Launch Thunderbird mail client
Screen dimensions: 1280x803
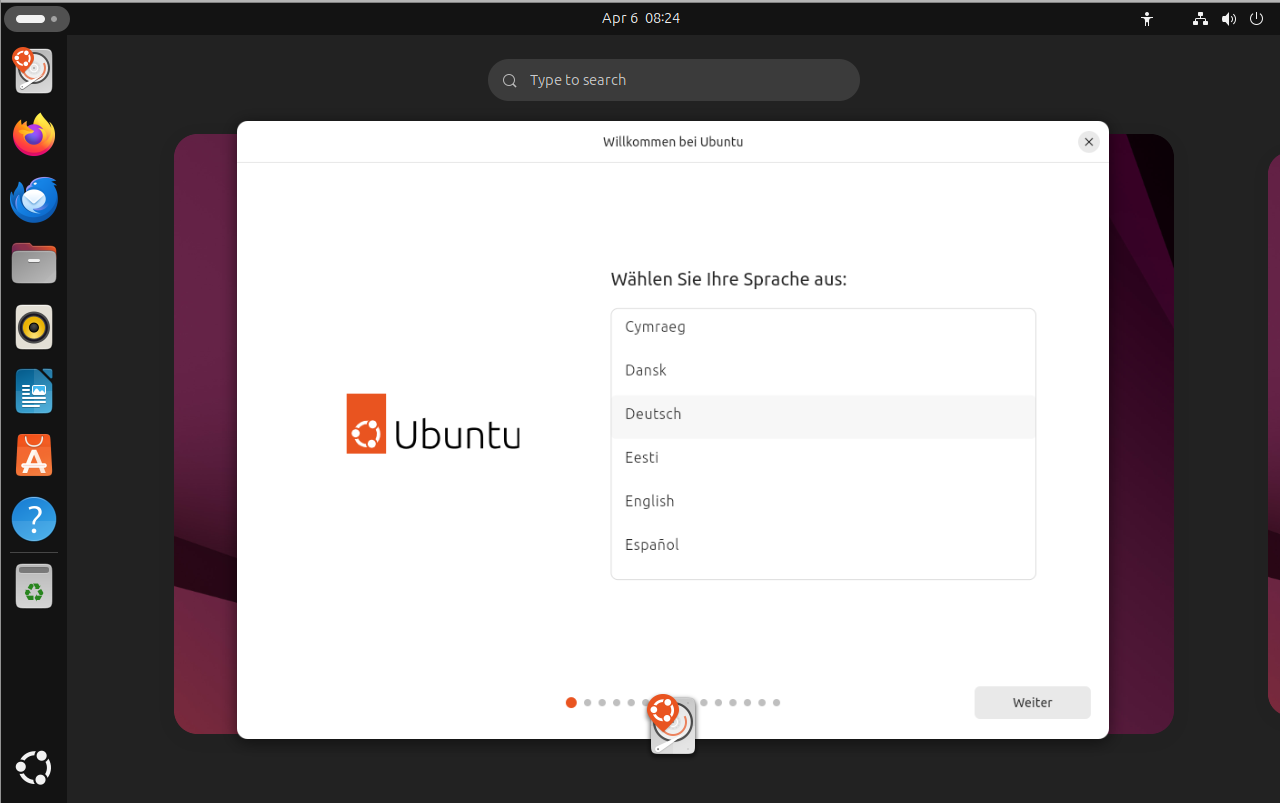pos(34,200)
